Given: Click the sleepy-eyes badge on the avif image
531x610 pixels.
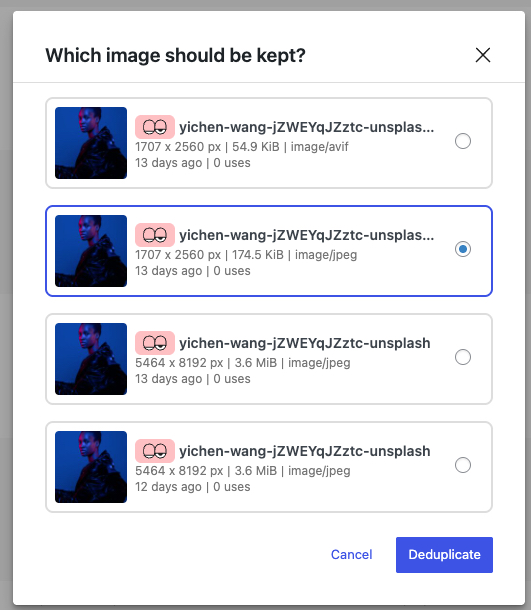Looking at the screenshot, I should 155,127.
